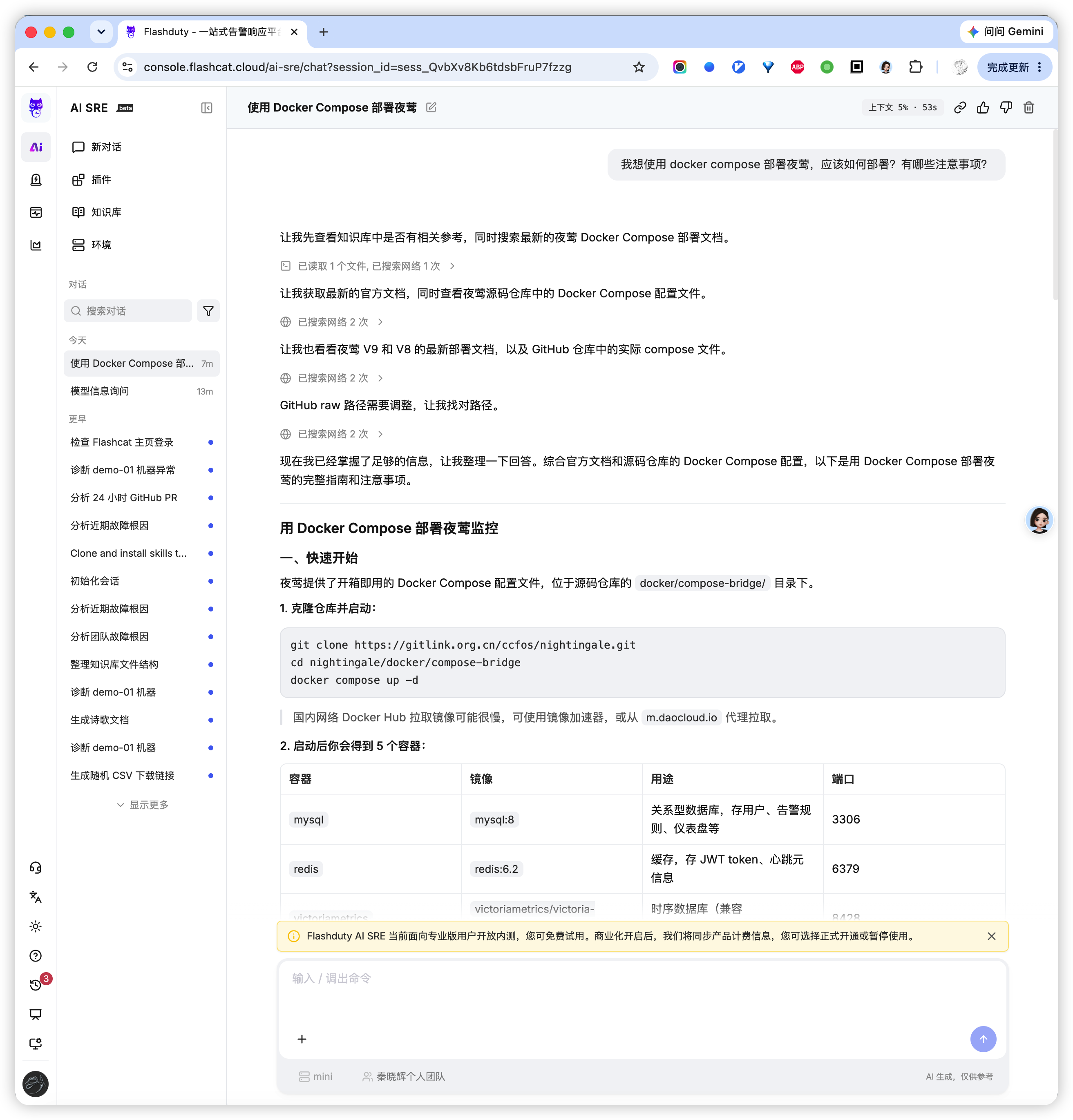The image size is (1073, 1120).
Task: Expand the '已搜索网络 2 次' step below the V9/V8 line
Action: click(x=331, y=378)
